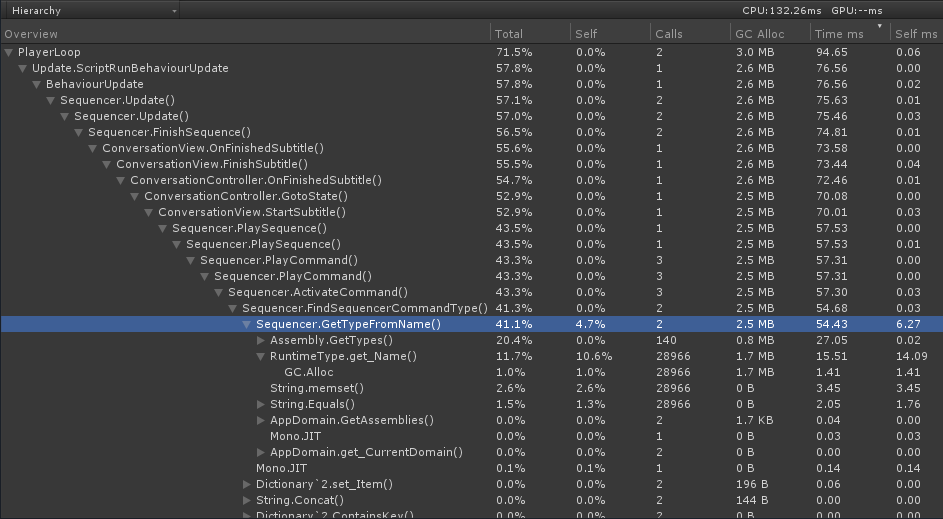Expand AppDomain.GetAssemblies() entry
Viewport: 943px width, 519px height.
(x=260, y=420)
